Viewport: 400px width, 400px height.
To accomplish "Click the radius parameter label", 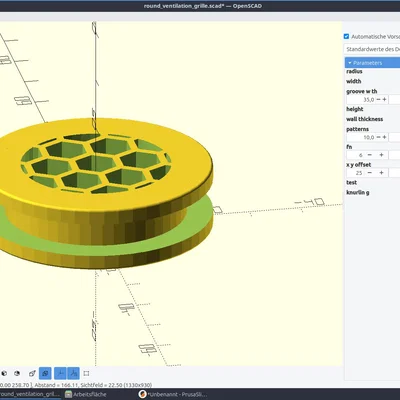I will [354, 71].
